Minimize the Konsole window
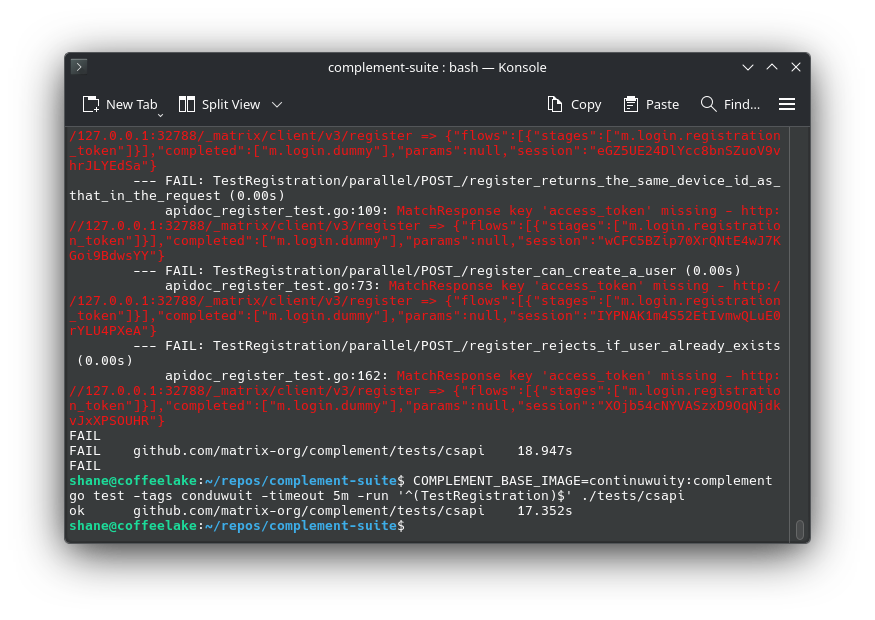Screen dimensions: 875x620 tap(748, 67)
